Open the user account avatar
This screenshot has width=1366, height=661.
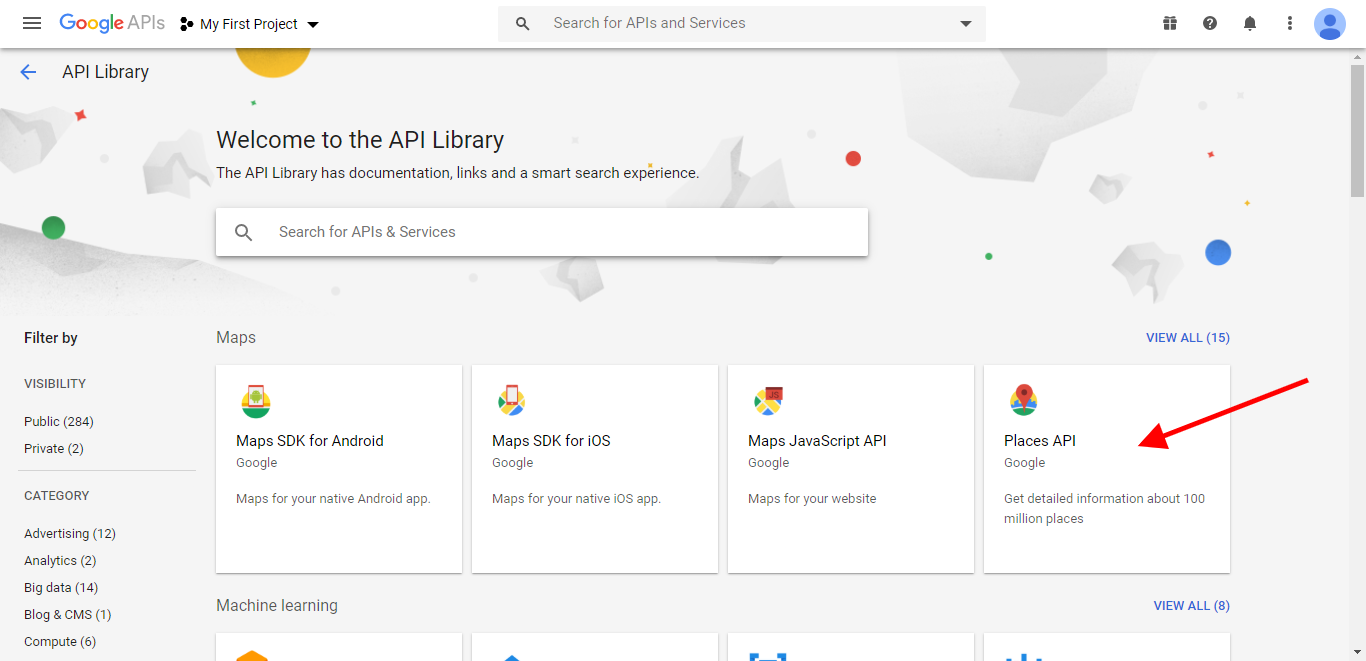1330,23
